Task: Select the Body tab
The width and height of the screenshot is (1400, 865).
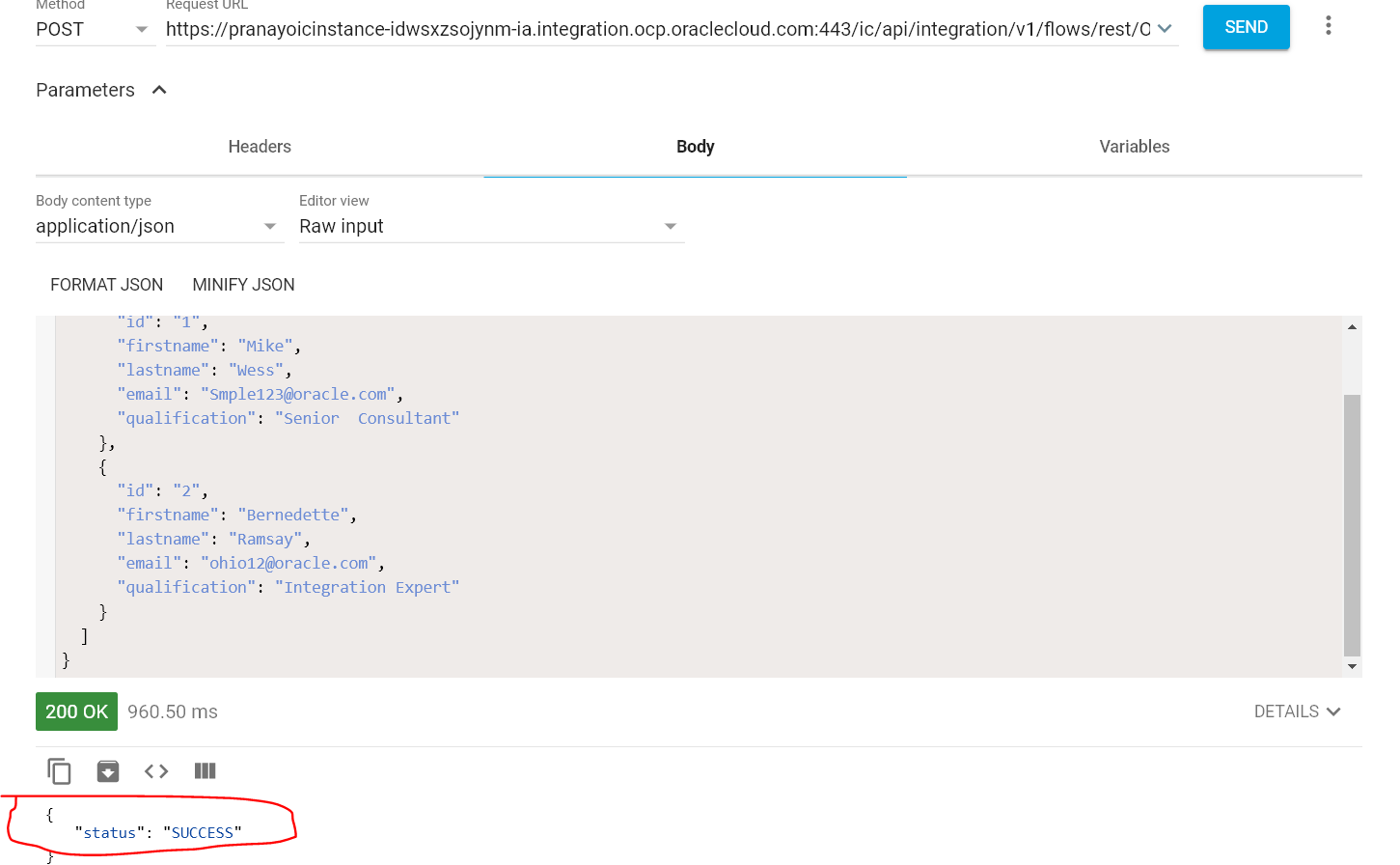Action: click(x=695, y=146)
